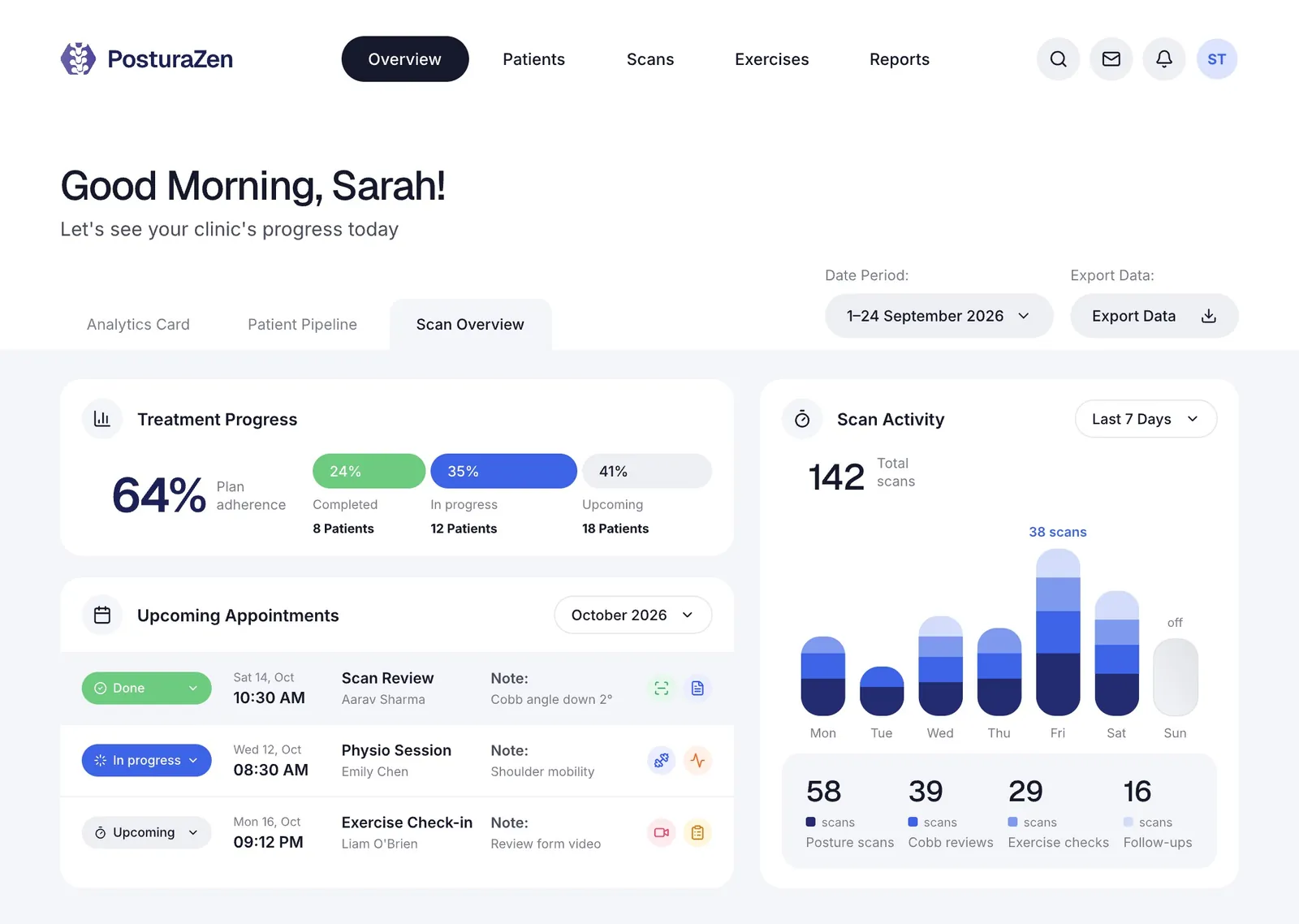Open the Done status dropdown
This screenshot has width=1299, height=924.
pyautogui.click(x=146, y=688)
